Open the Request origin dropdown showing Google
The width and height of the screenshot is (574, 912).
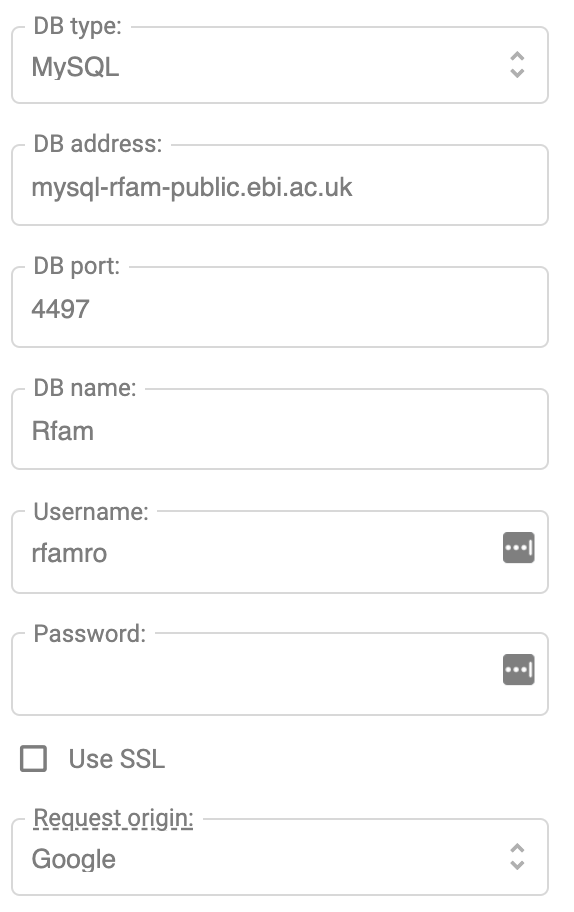[280, 857]
